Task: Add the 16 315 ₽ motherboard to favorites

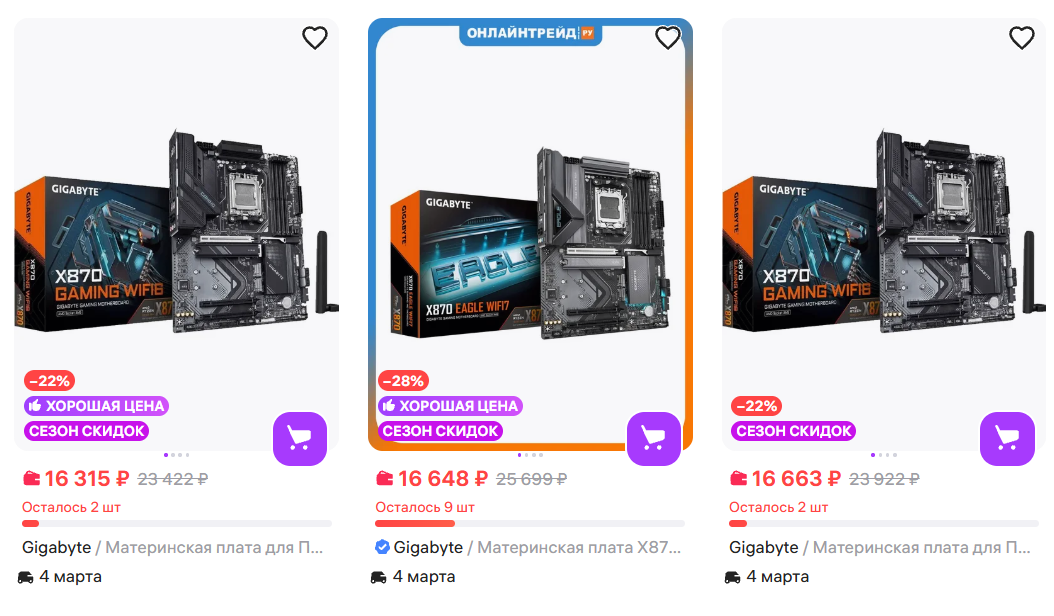Action: click(315, 38)
